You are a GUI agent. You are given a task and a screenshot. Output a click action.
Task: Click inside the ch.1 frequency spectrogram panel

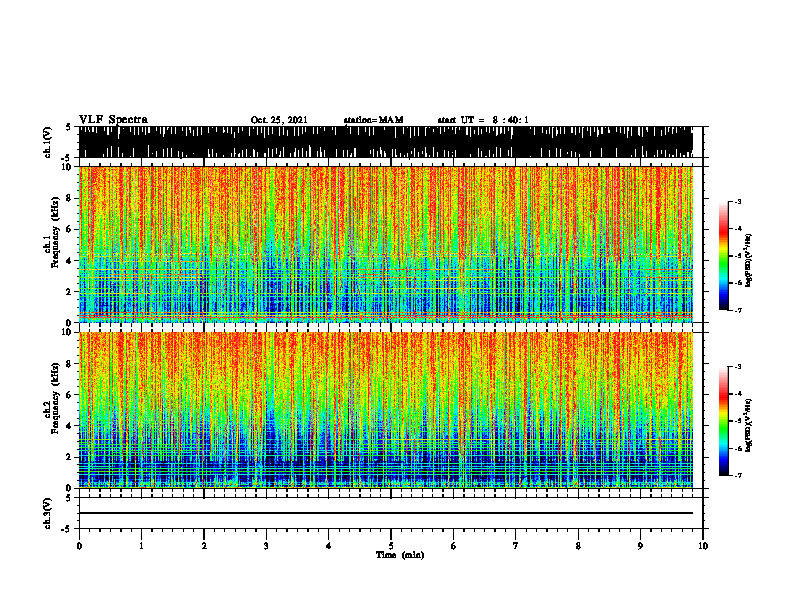pyautogui.click(x=386, y=244)
